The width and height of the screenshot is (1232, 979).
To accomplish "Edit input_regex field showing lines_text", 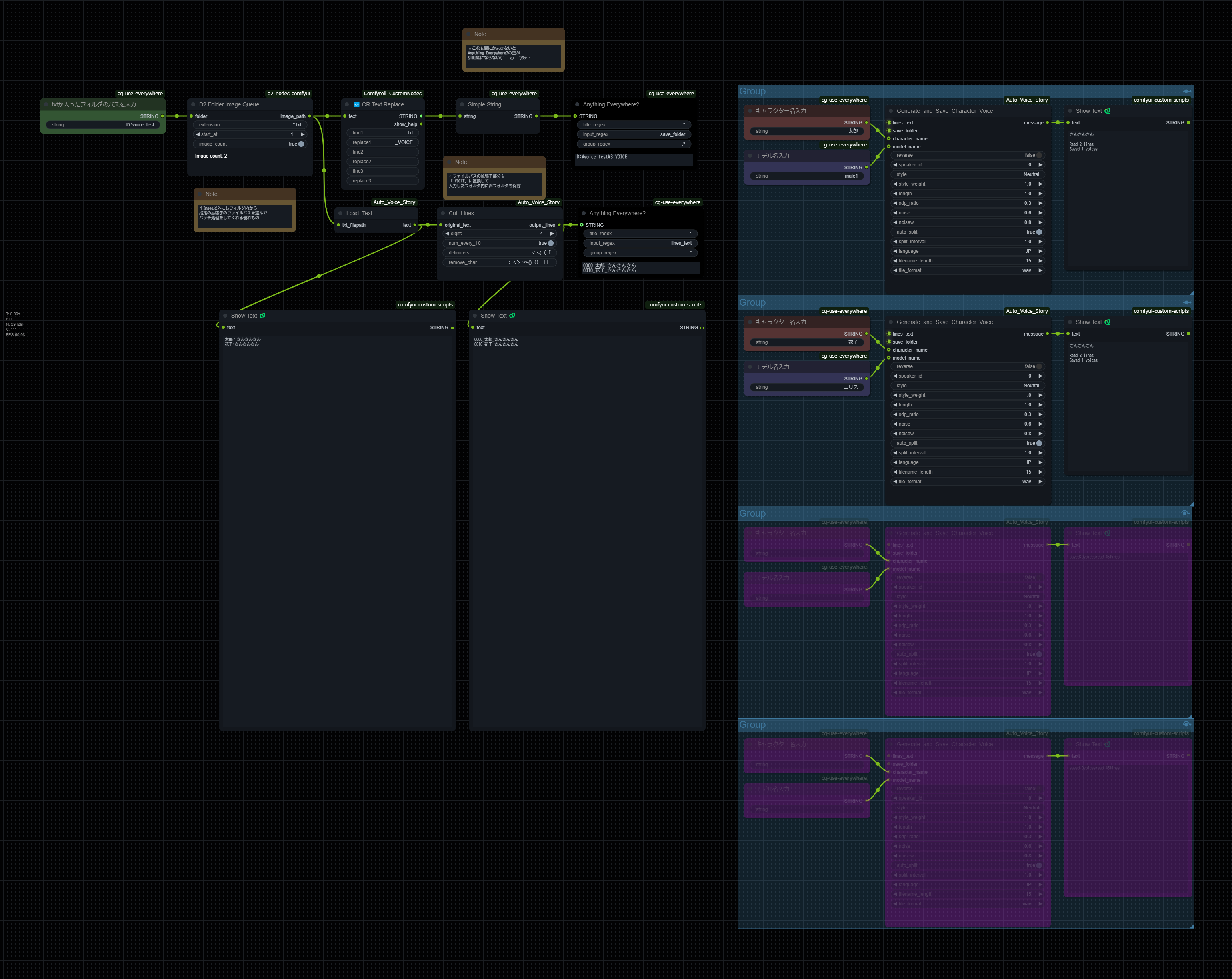I will (640, 243).
